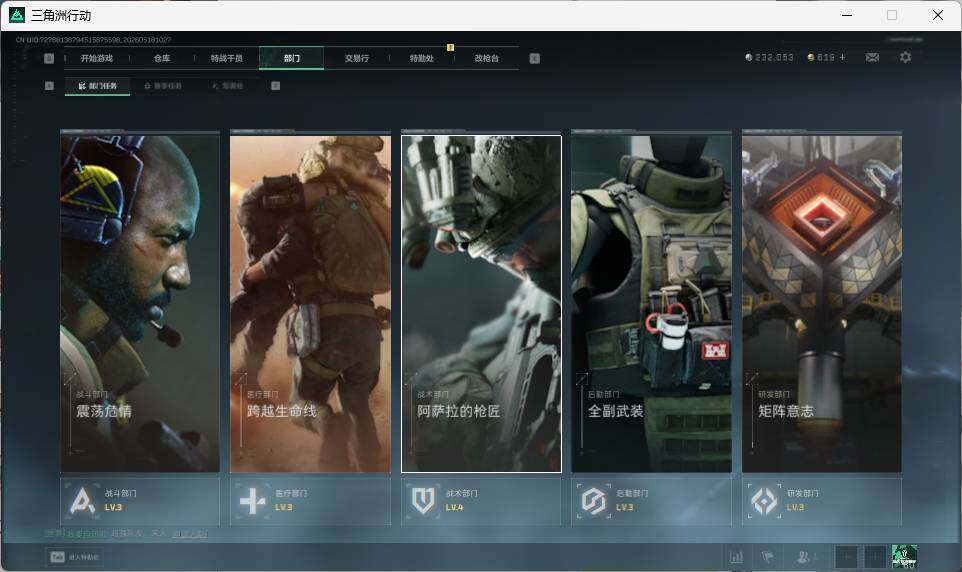Minimize the game window
The width and height of the screenshot is (962, 572).
pos(847,15)
